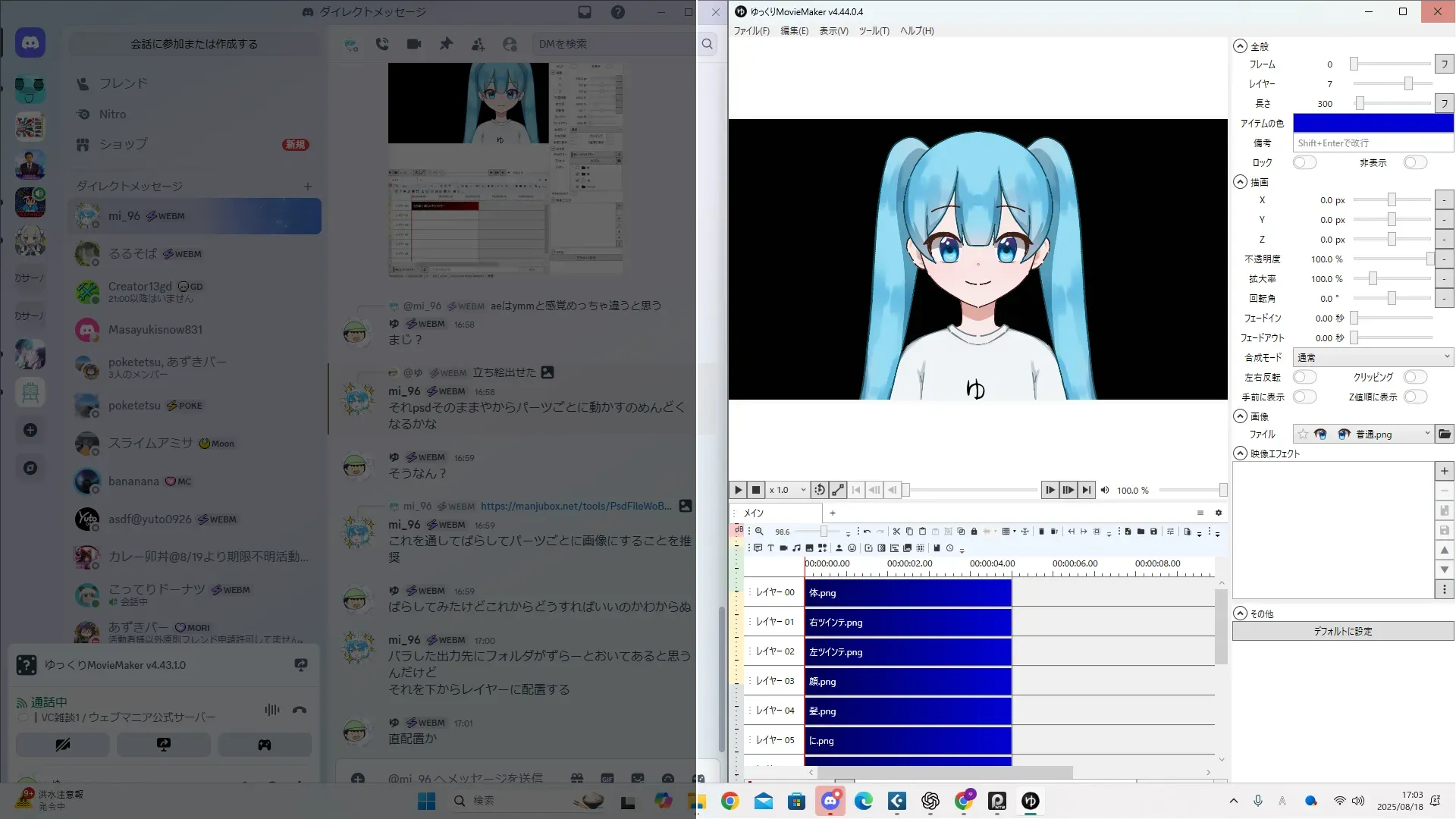Click the デフォルトに設定 button

(x=1342, y=631)
